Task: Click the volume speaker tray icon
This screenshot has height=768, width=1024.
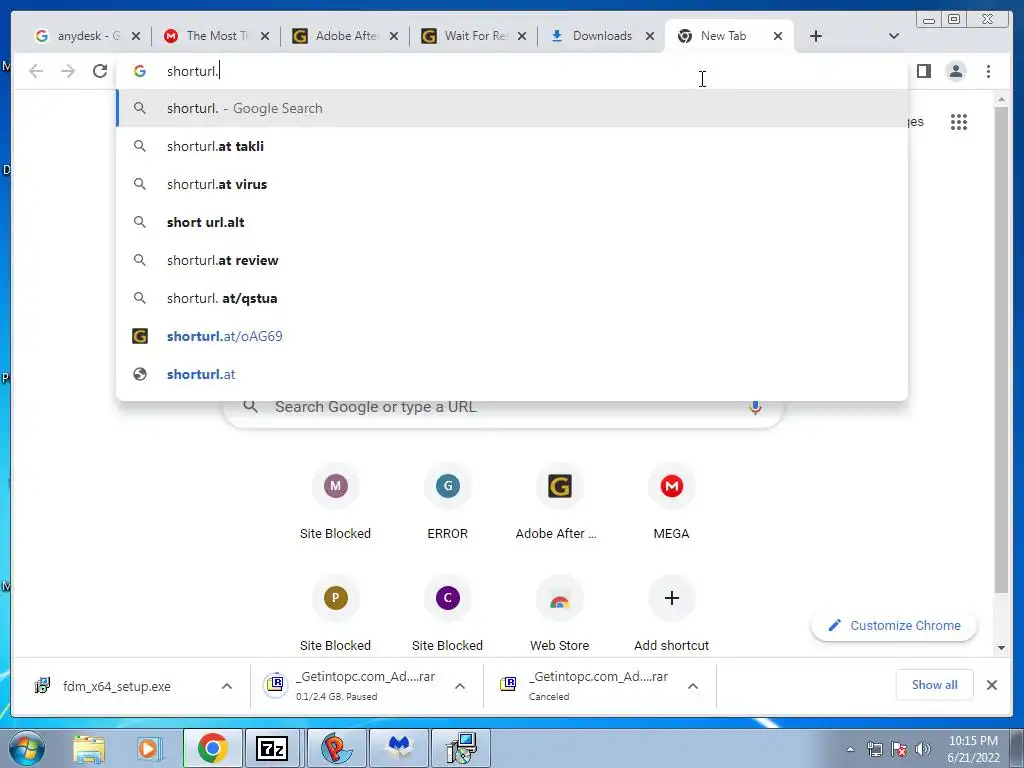Action: [x=923, y=749]
